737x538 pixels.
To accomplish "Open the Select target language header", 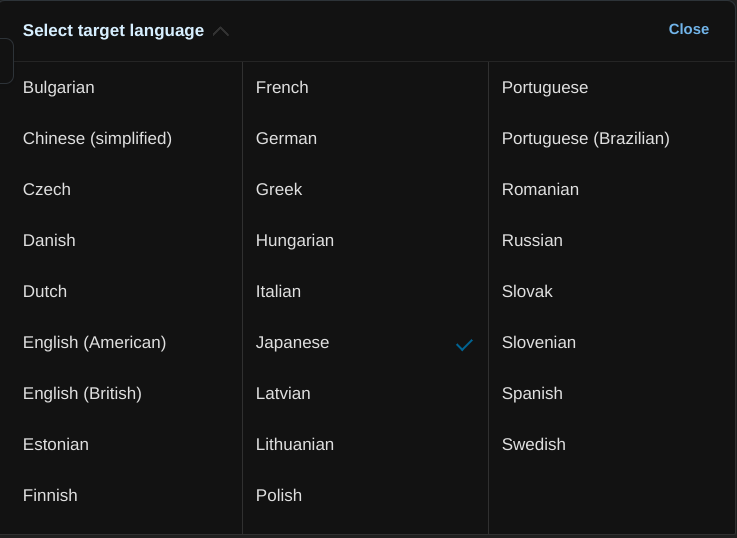I will click(113, 31).
